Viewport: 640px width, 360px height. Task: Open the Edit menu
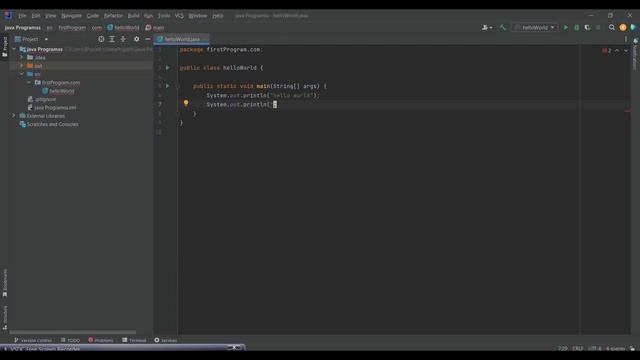tap(36, 16)
